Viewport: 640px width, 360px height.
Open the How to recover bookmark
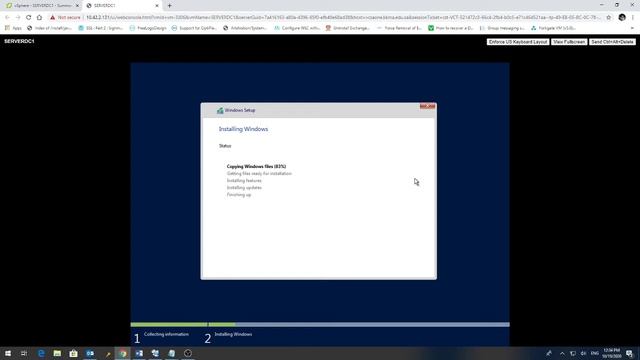point(451,28)
